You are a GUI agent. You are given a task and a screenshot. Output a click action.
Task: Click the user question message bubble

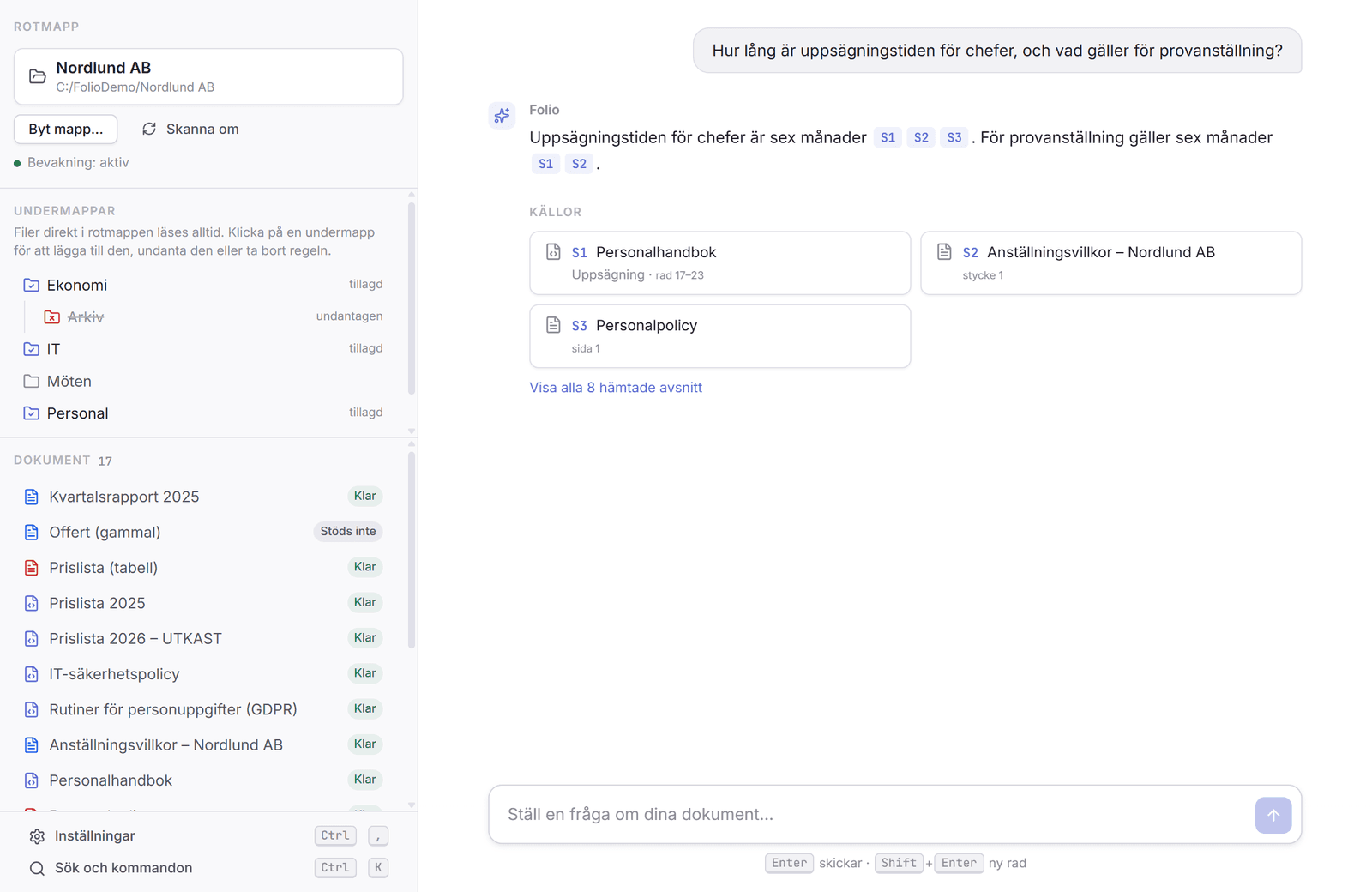(997, 51)
